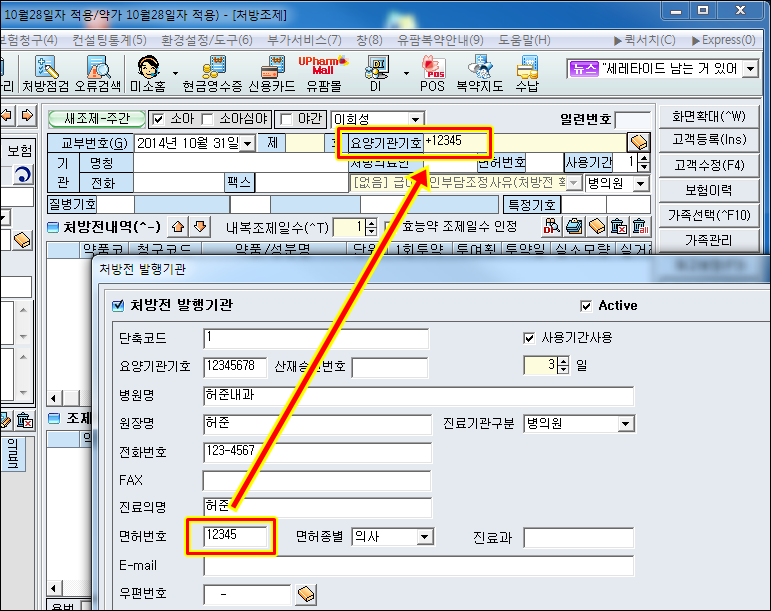This screenshot has height=611, width=771.
Task: Expand the 진료기관구분 dropdown
Action: (x=625, y=424)
